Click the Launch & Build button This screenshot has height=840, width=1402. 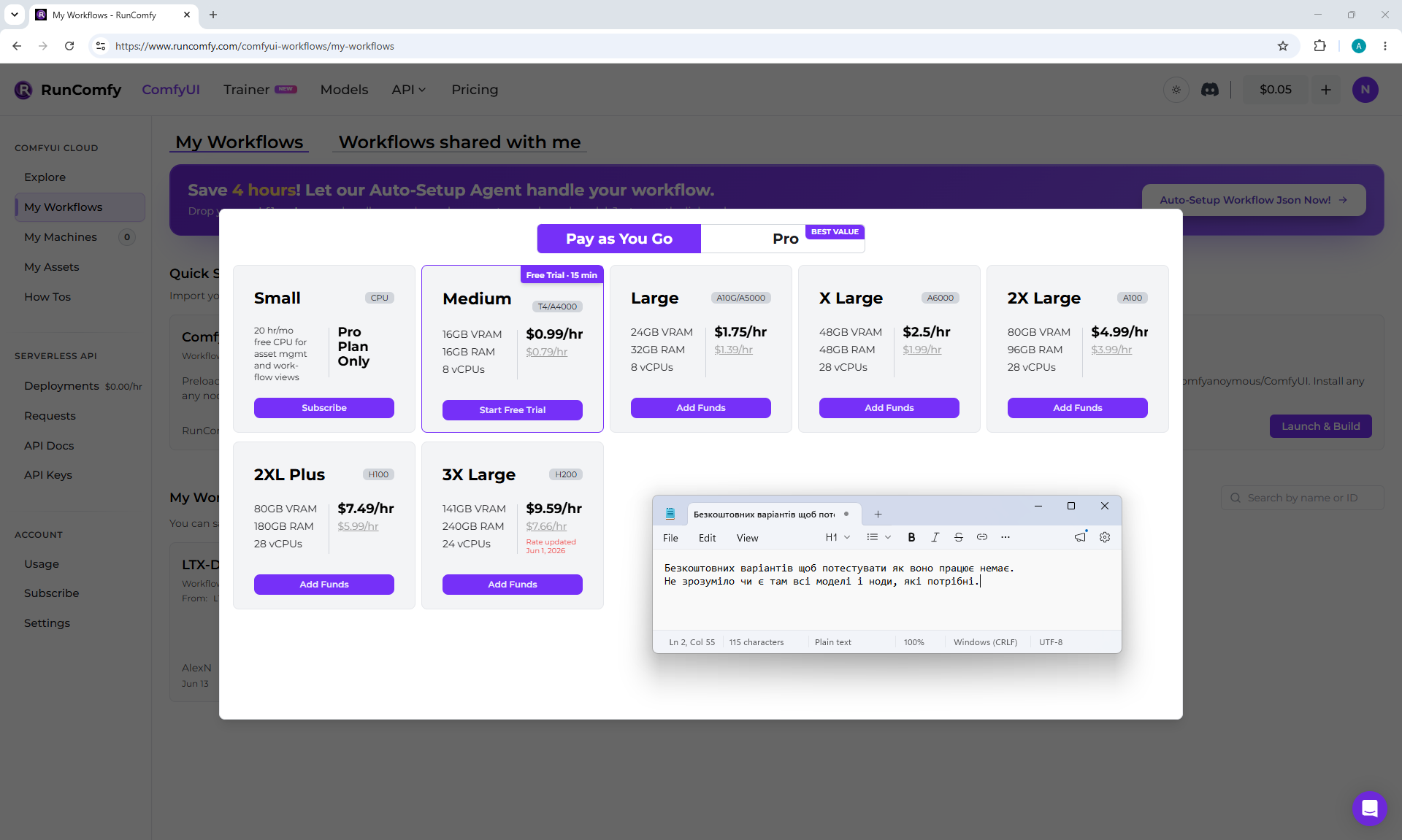click(1321, 426)
